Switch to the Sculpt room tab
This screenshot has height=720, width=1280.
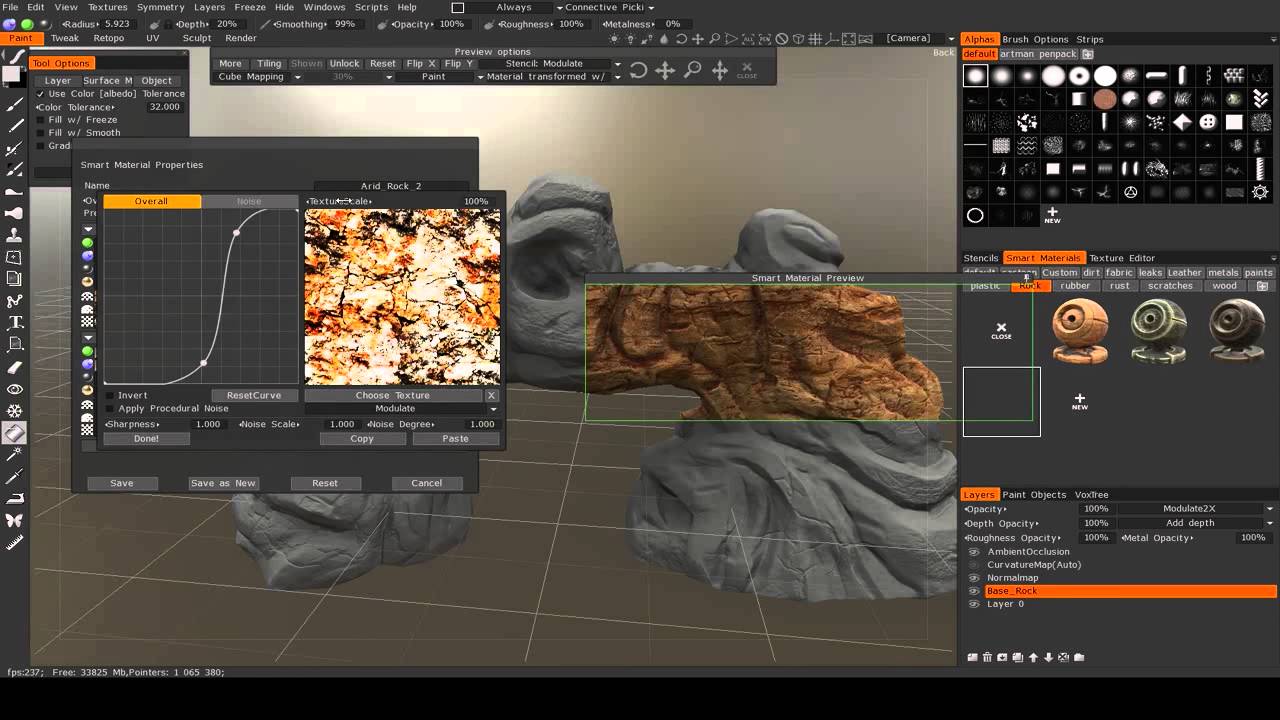click(x=197, y=39)
